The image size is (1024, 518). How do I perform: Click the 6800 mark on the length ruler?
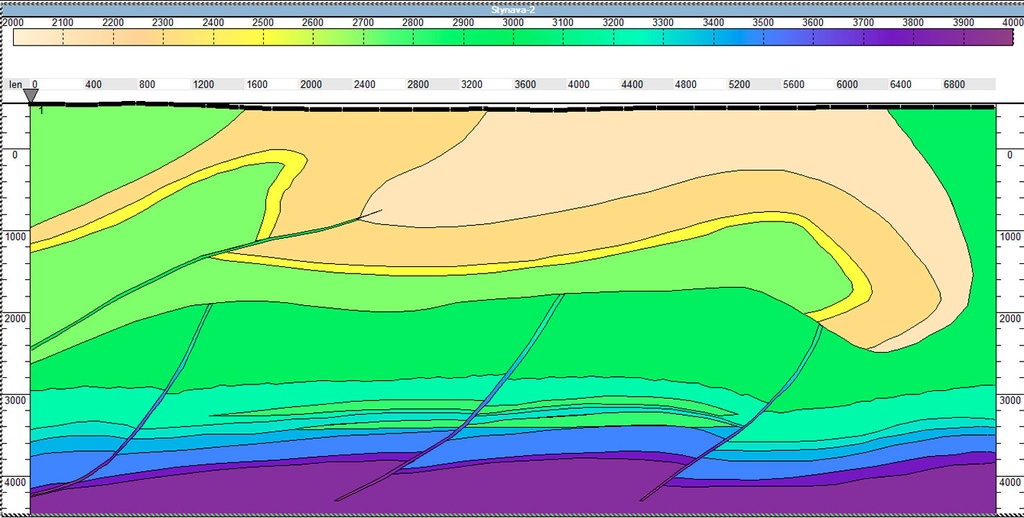(x=954, y=85)
